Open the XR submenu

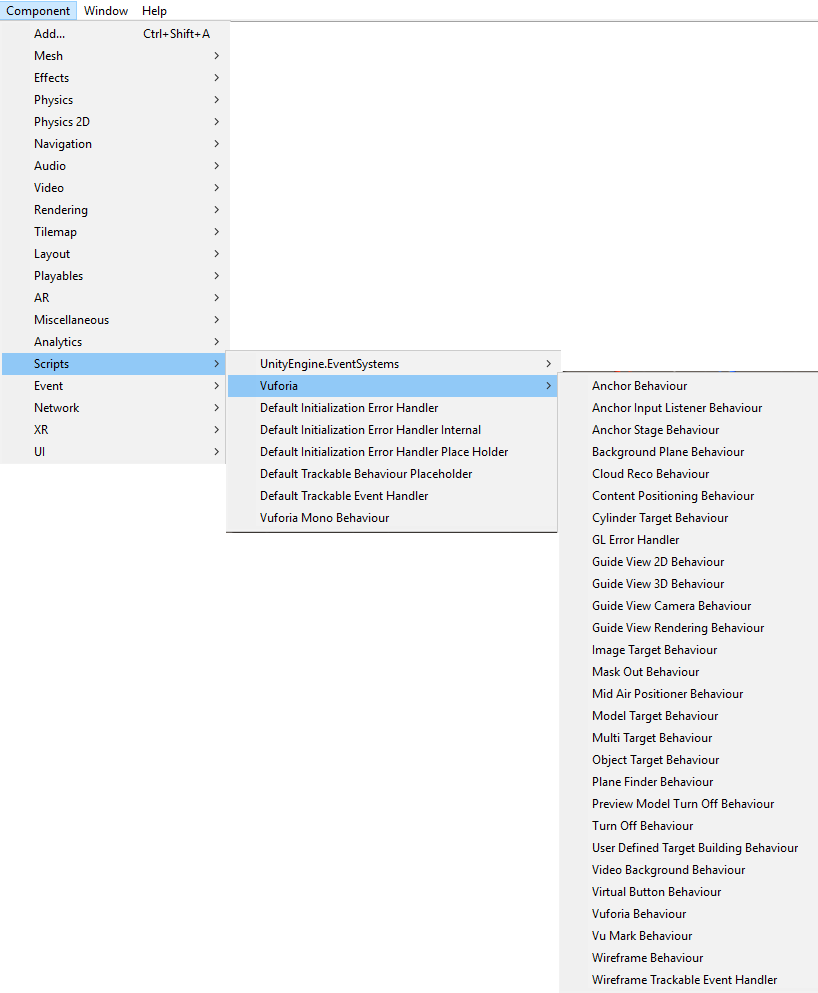[x=114, y=430]
